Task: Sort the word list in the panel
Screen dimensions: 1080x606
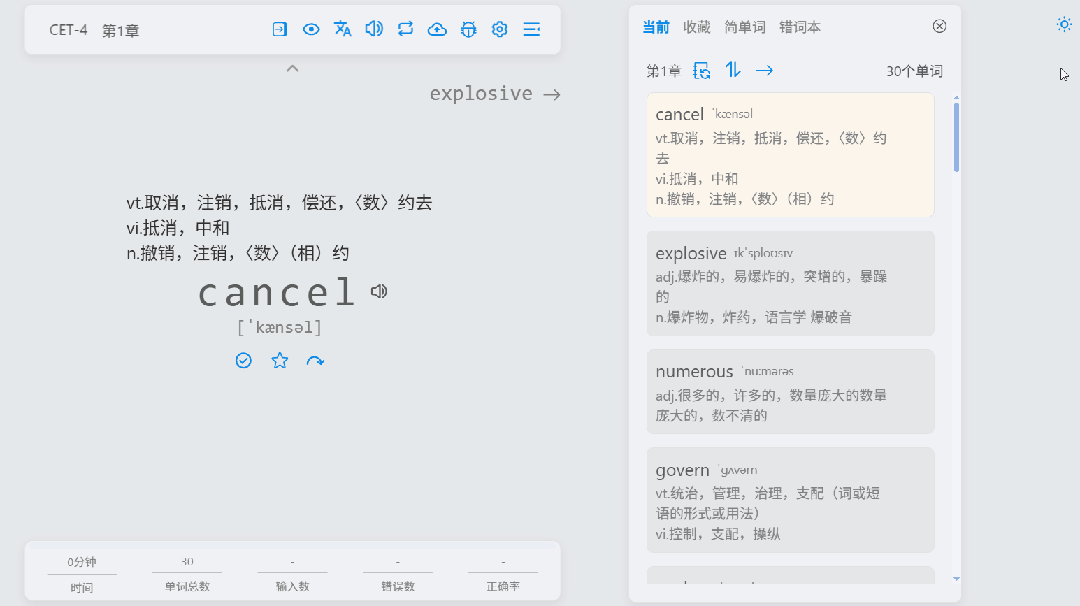Action: coord(732,70)
